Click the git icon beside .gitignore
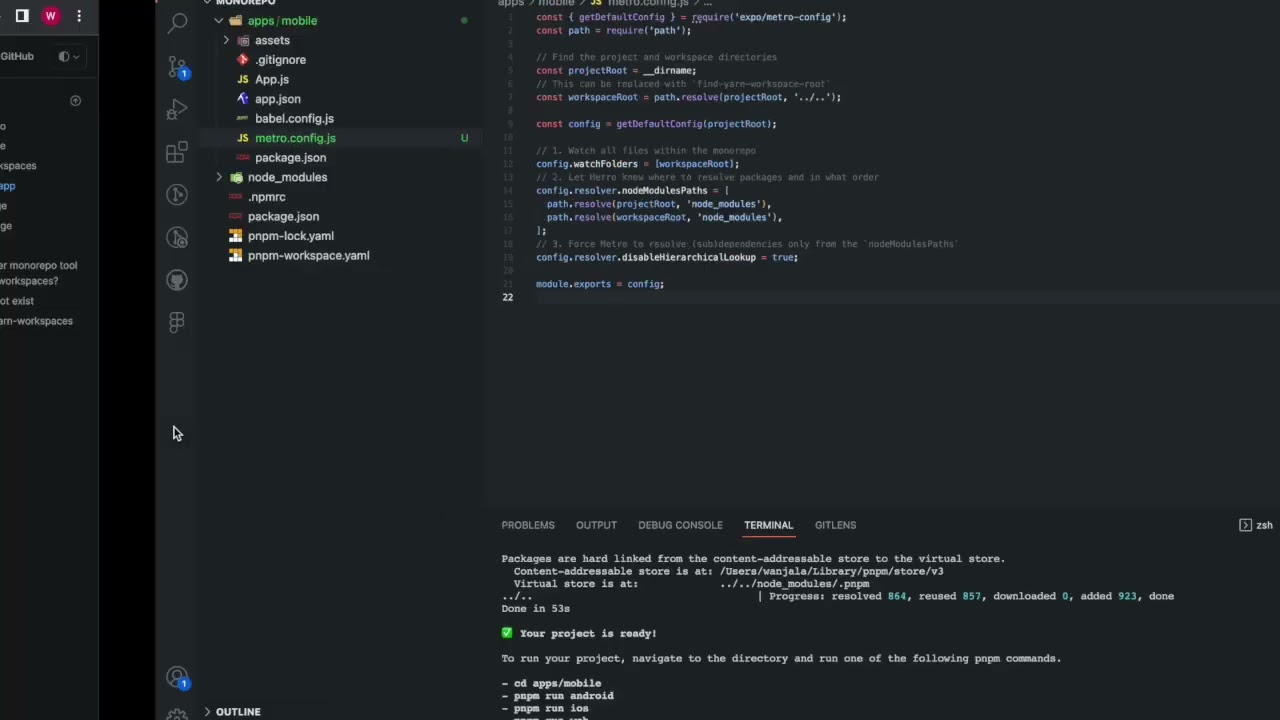Screen dimensions: 1280x720 (243, 60)
